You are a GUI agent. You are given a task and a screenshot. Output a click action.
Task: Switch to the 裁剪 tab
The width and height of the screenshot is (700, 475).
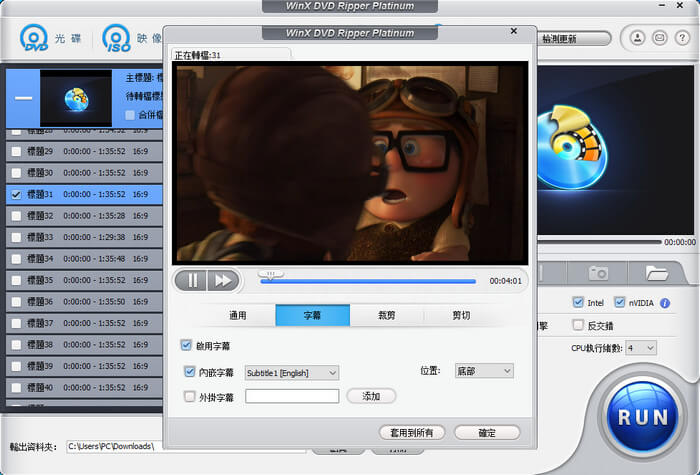click(387, 315)
